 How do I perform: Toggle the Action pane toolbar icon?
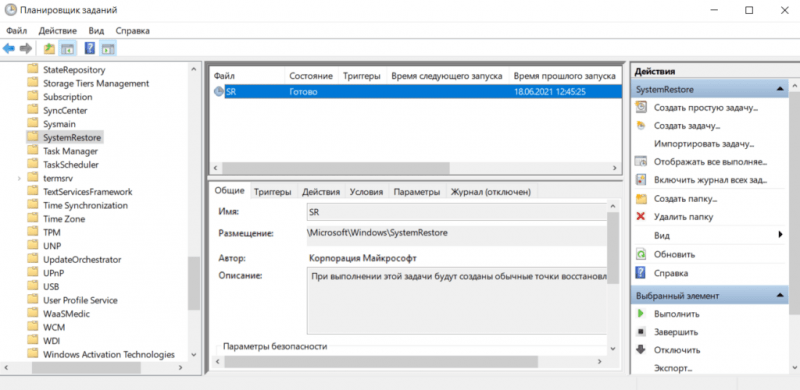[108, 48]
